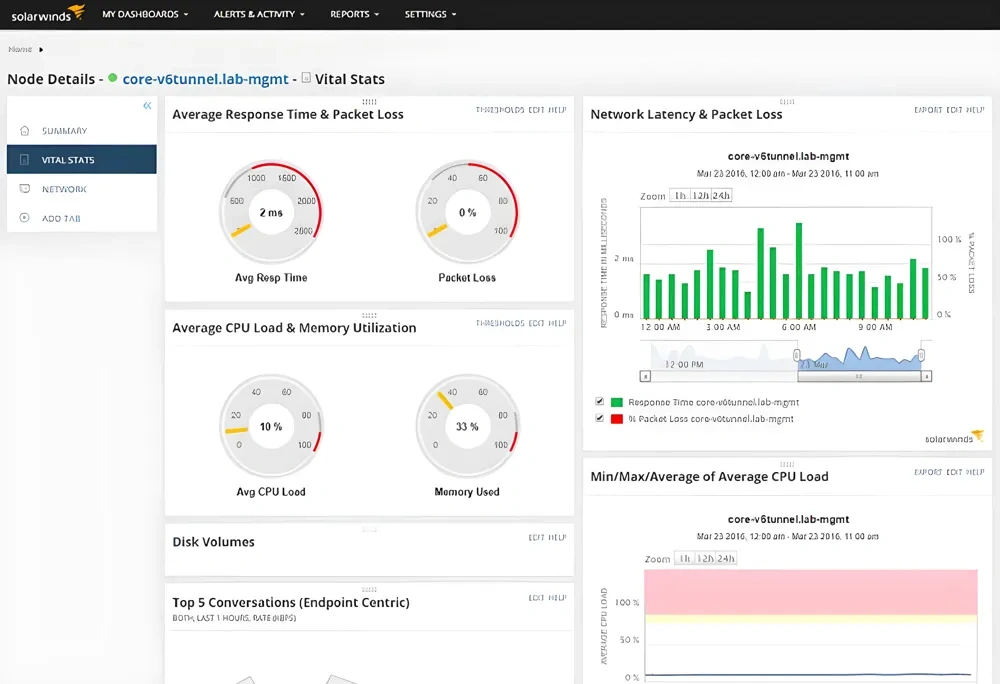
Task: Open Thresholds for Average Response Time & Packet Loss
Action: tap(500, 110)
